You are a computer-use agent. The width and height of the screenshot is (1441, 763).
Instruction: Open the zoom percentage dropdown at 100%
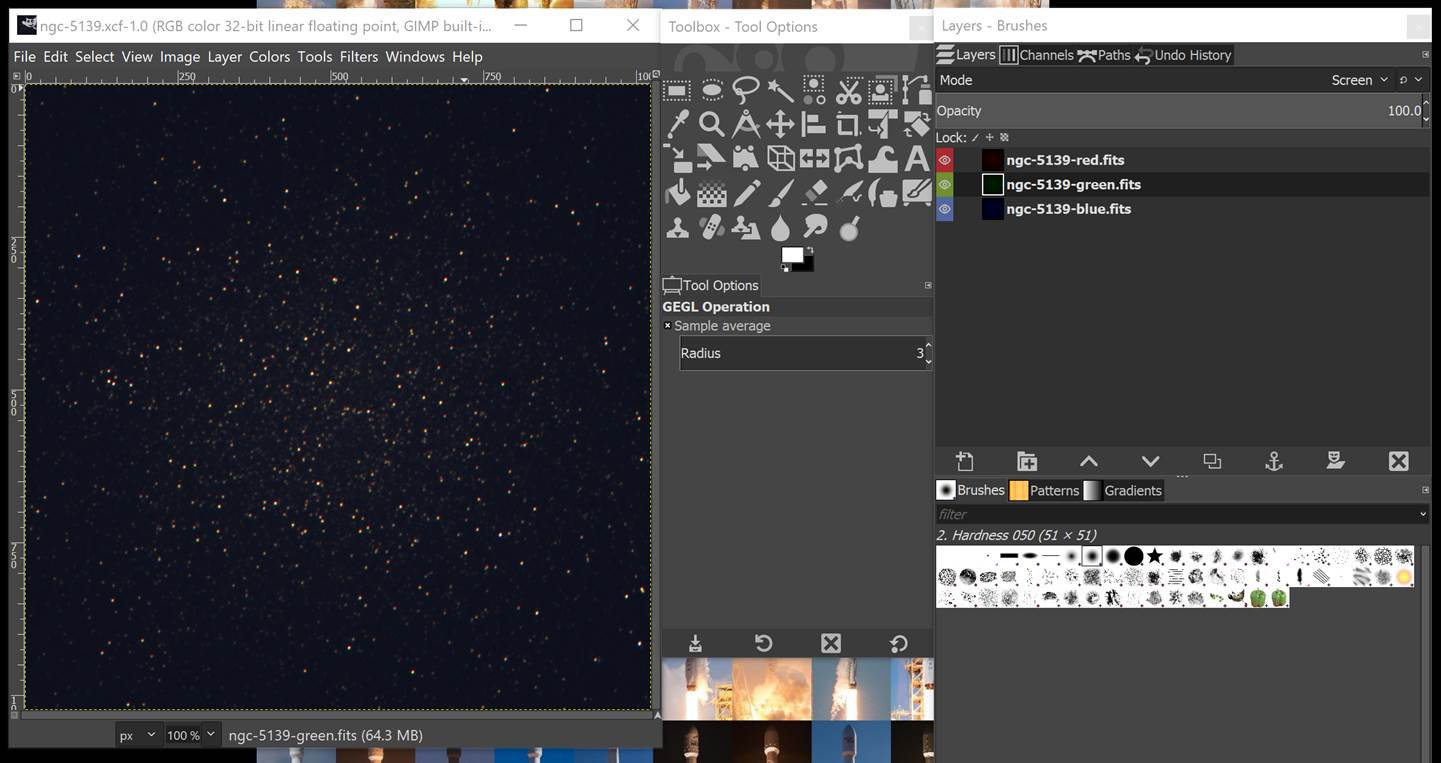tap(191, 735)
